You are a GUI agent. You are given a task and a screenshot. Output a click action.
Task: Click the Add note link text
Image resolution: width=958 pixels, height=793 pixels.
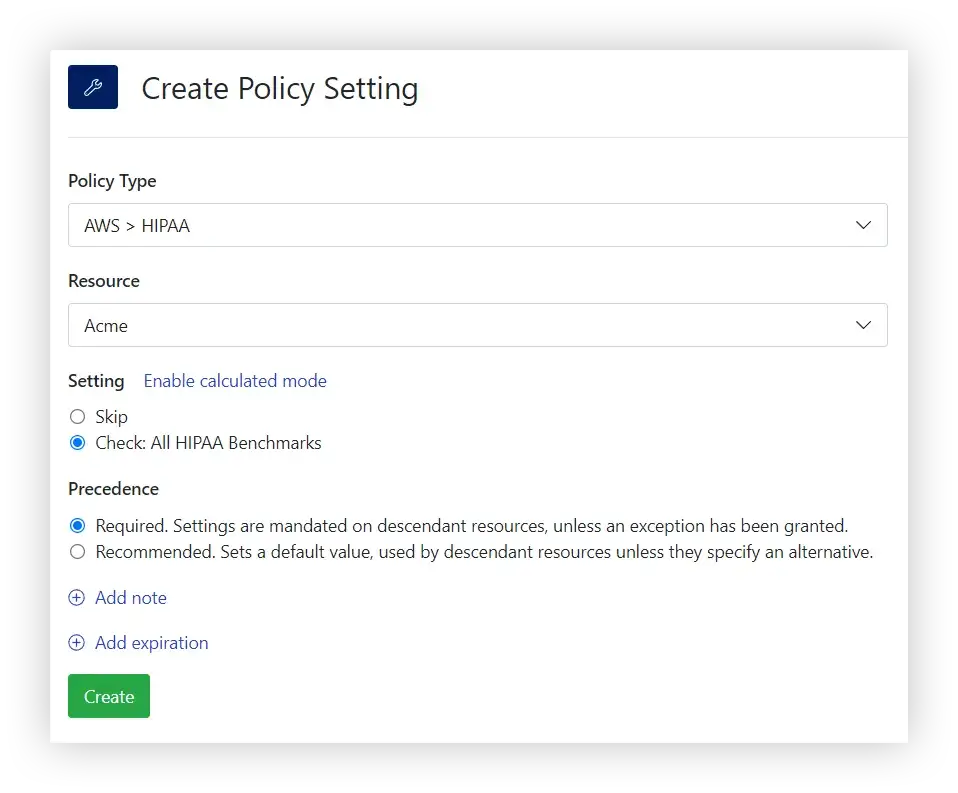(131, 597)
